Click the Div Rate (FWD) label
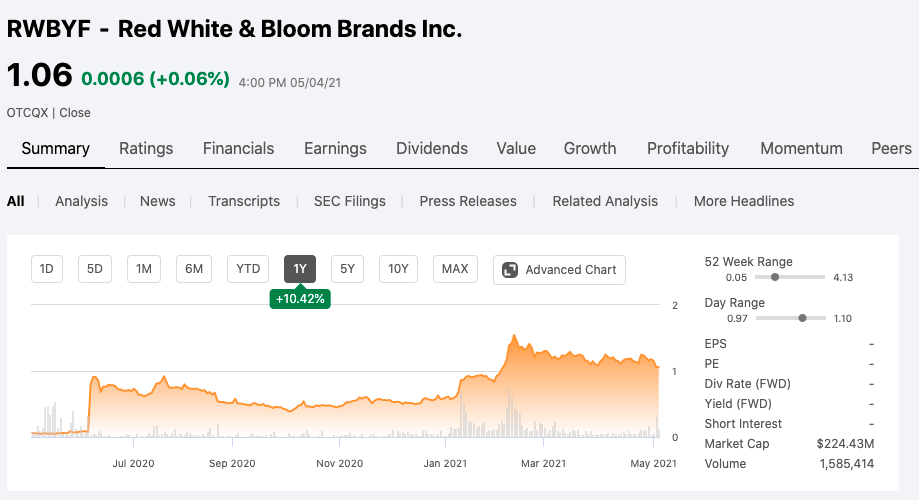Image resolution: width=919 pixels, height=500 pixels. (747, 384)
